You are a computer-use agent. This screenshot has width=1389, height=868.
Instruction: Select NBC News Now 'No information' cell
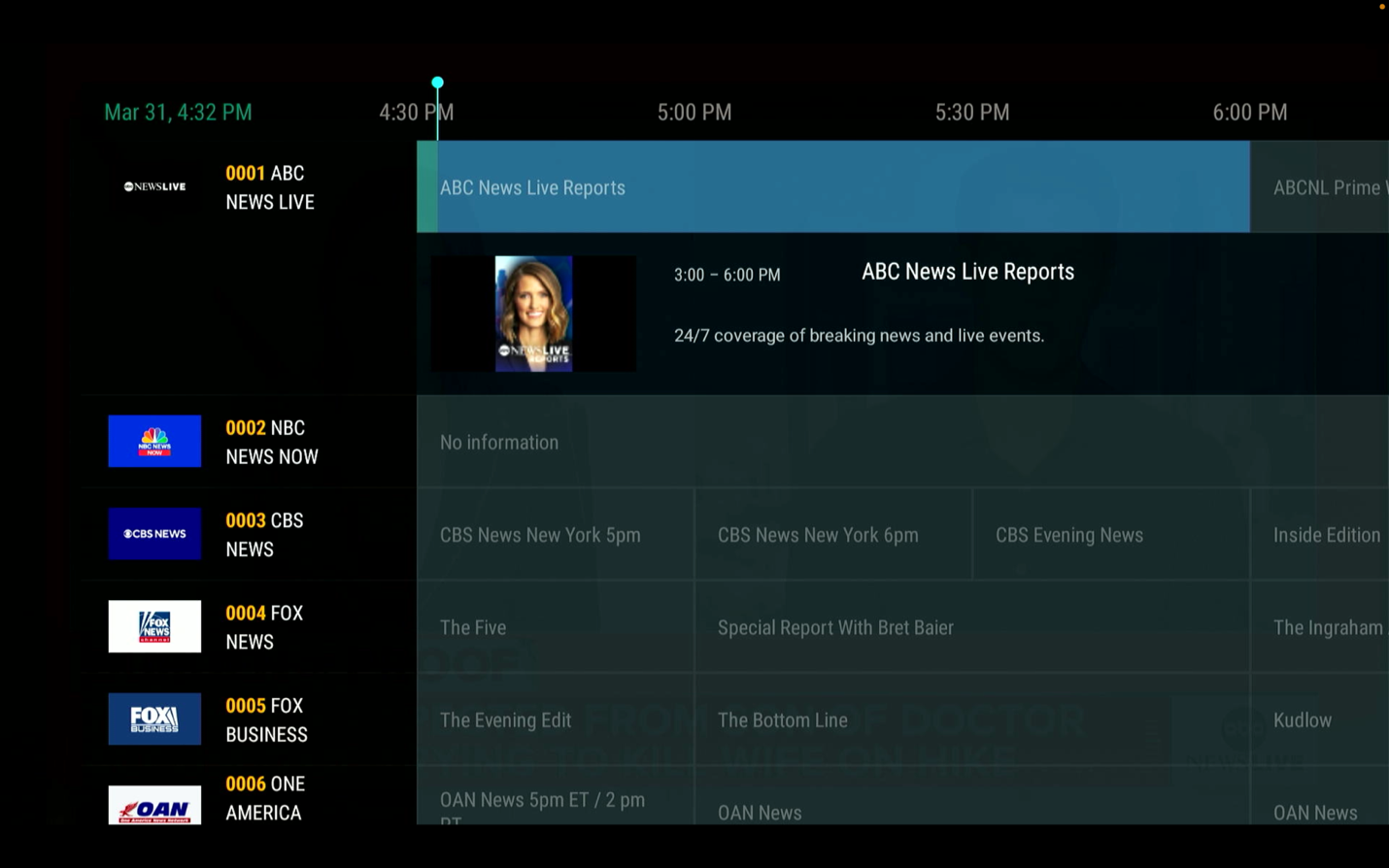902,442
